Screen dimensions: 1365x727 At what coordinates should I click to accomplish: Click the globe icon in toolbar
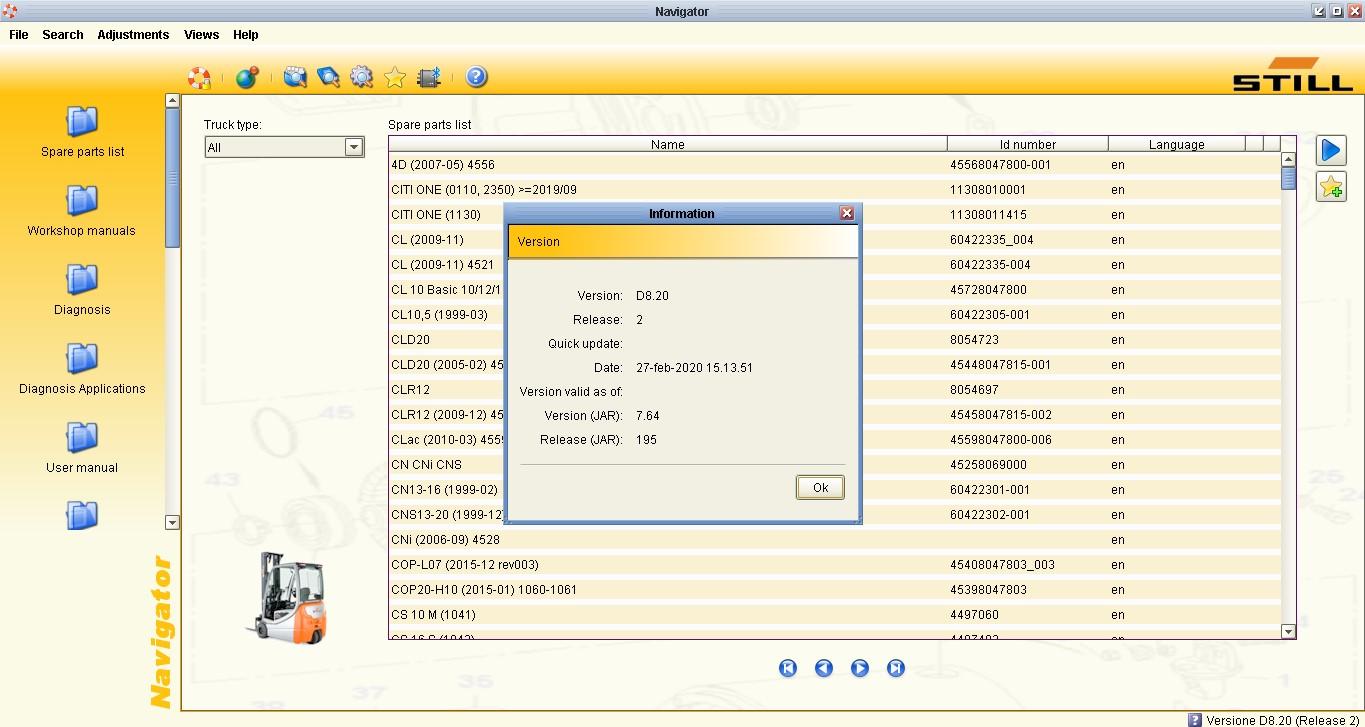click(246, 77)
